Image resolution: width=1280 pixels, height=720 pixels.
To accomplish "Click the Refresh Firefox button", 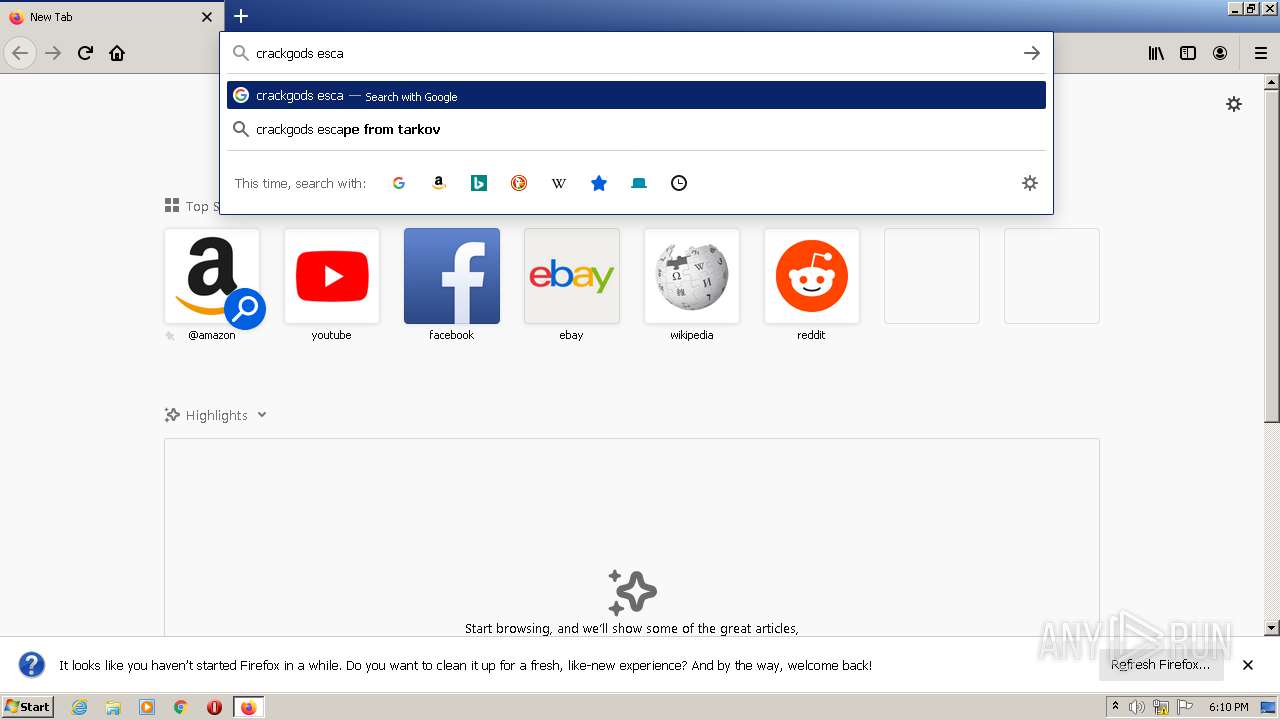I will 1161,665.
